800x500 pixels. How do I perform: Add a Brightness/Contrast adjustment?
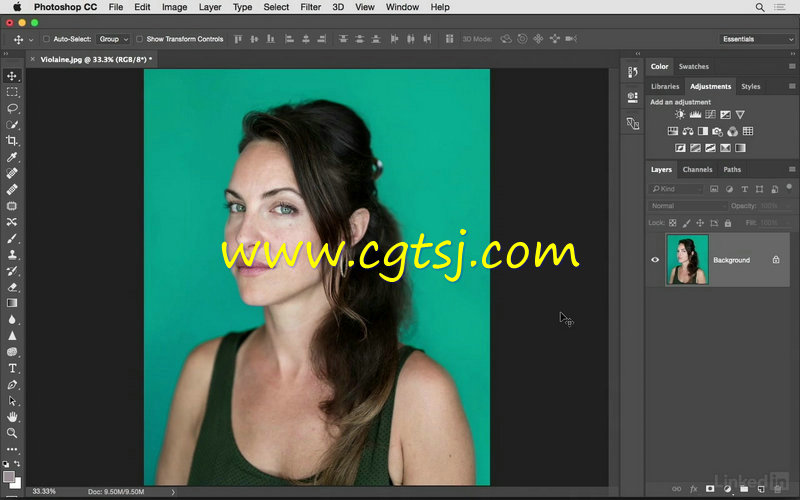pyautogui.click(x=680, y=114)
